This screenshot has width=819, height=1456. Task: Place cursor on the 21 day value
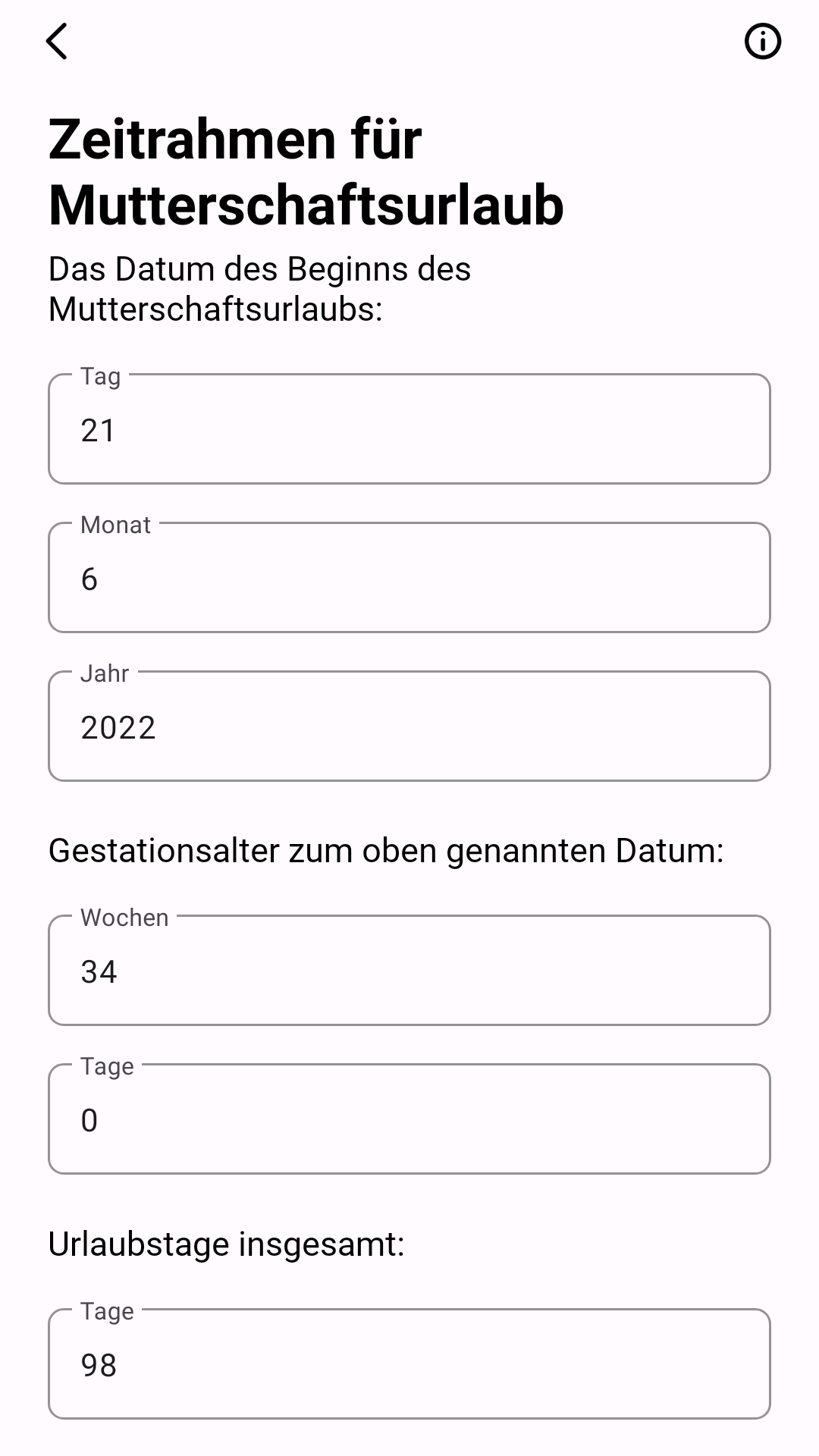[98, 431]
